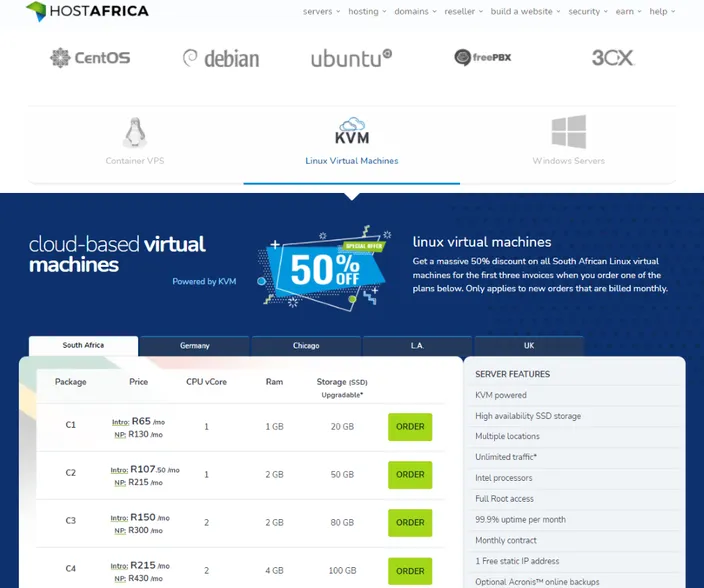Open the domains dropdown menu
Screen dimensions: 704x588
tap(415, 11)
